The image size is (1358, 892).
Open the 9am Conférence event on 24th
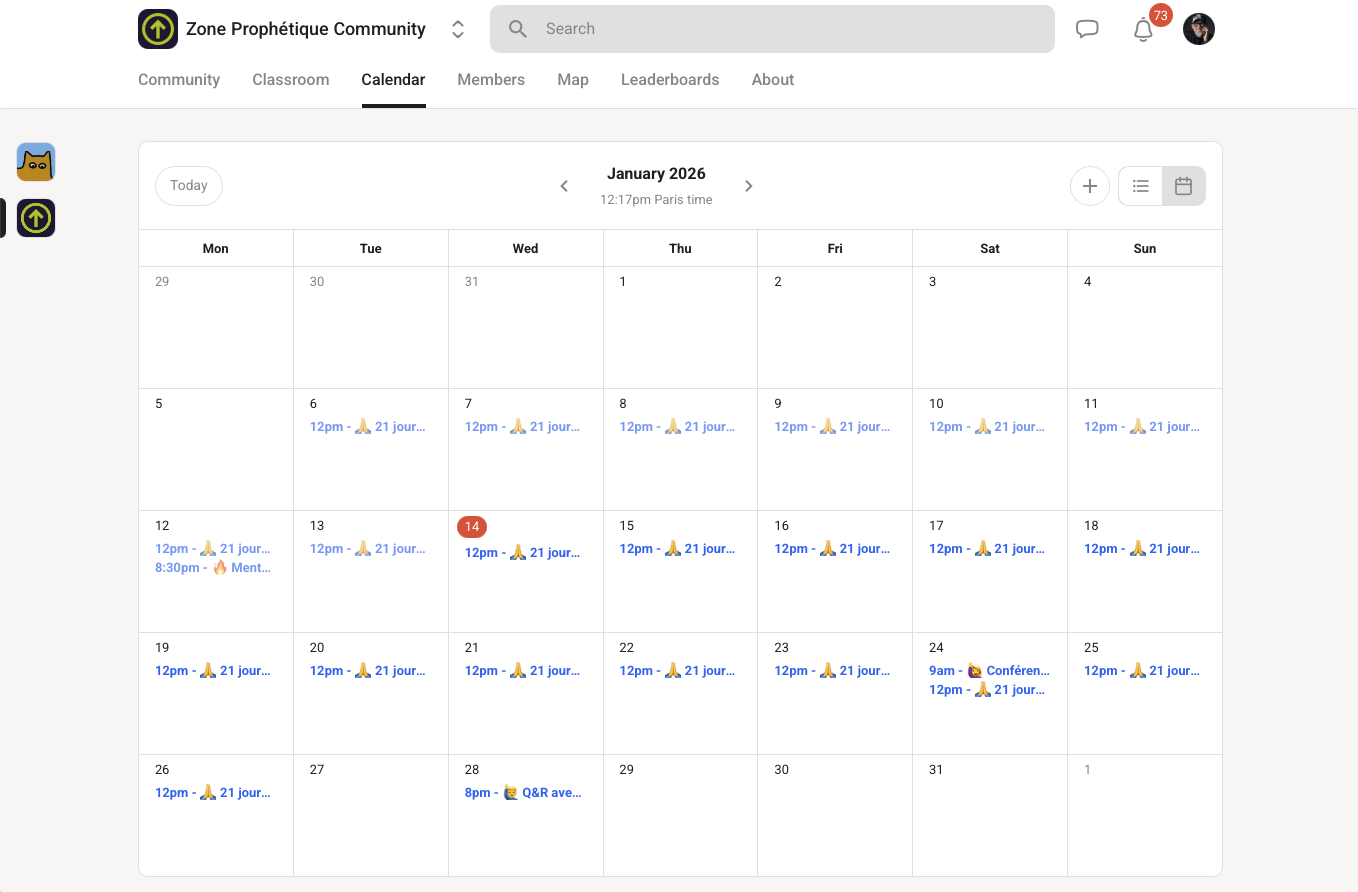tap(989, 671)
